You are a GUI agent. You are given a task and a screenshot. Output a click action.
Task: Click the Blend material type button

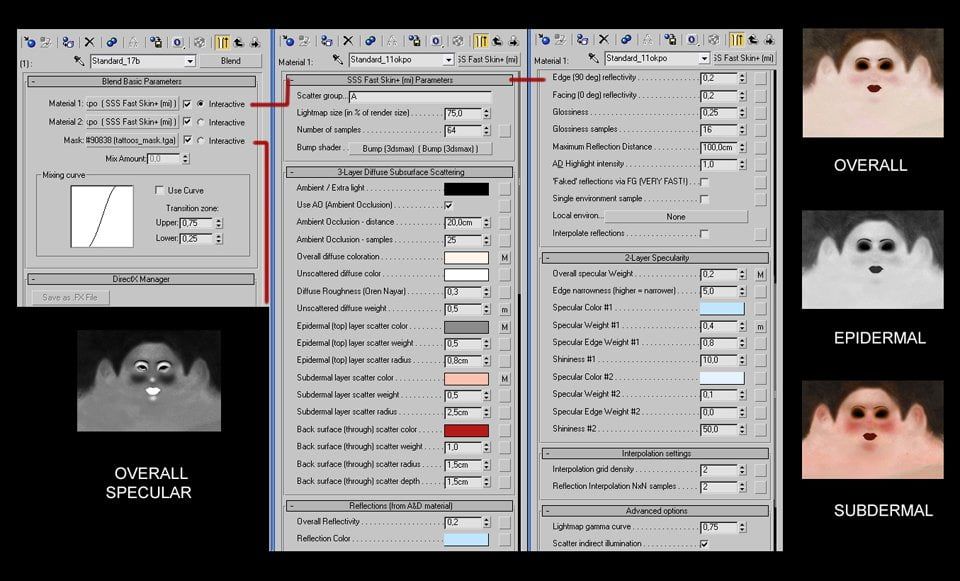coord(231,61)
